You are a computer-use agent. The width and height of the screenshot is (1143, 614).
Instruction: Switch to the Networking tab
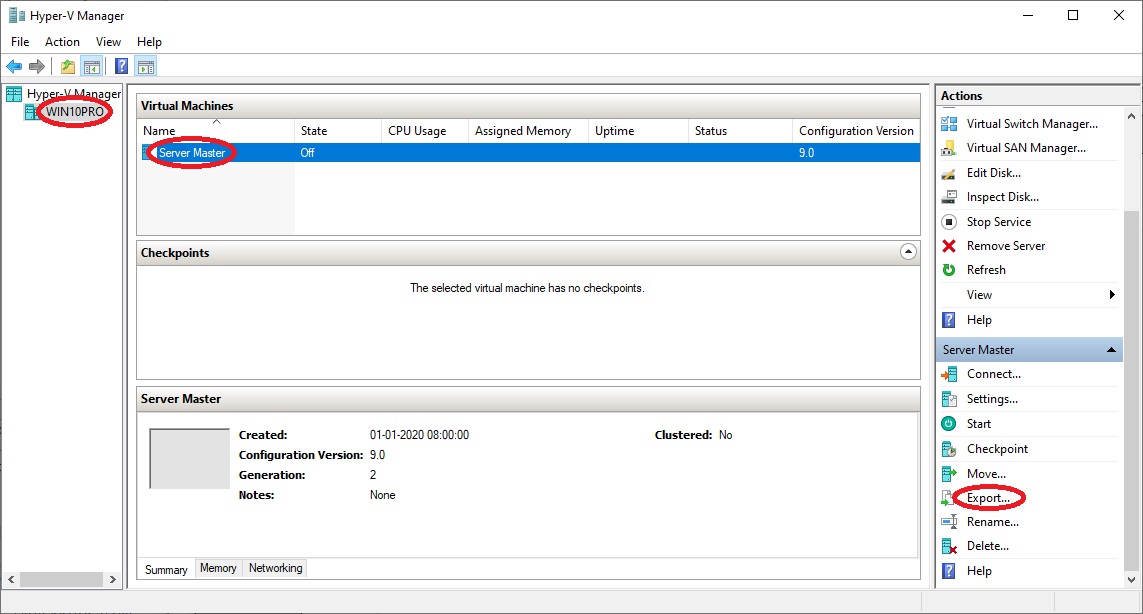coord(276,568)
